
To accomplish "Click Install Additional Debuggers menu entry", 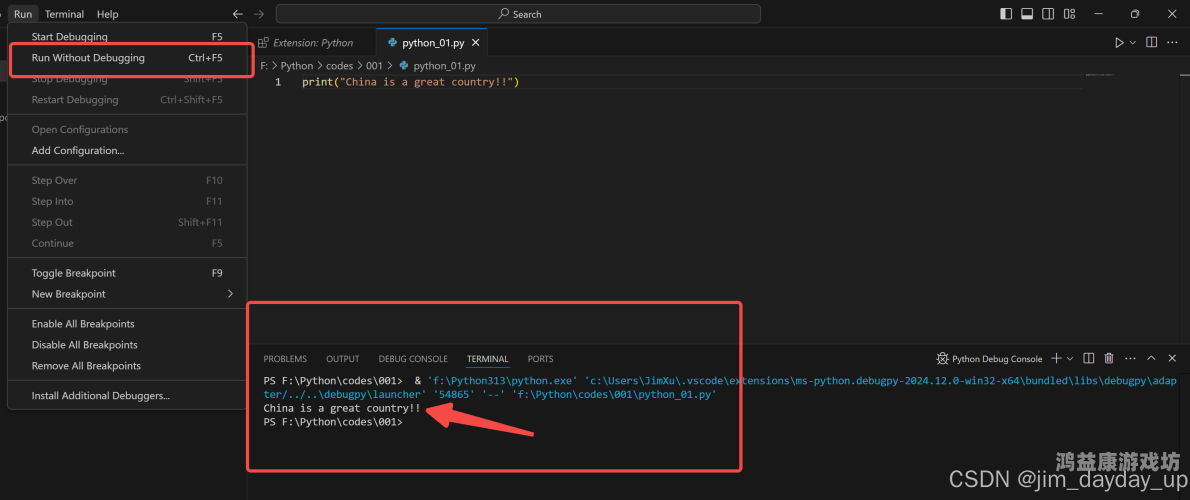I will pyautogui.click(x=100, y=396).
